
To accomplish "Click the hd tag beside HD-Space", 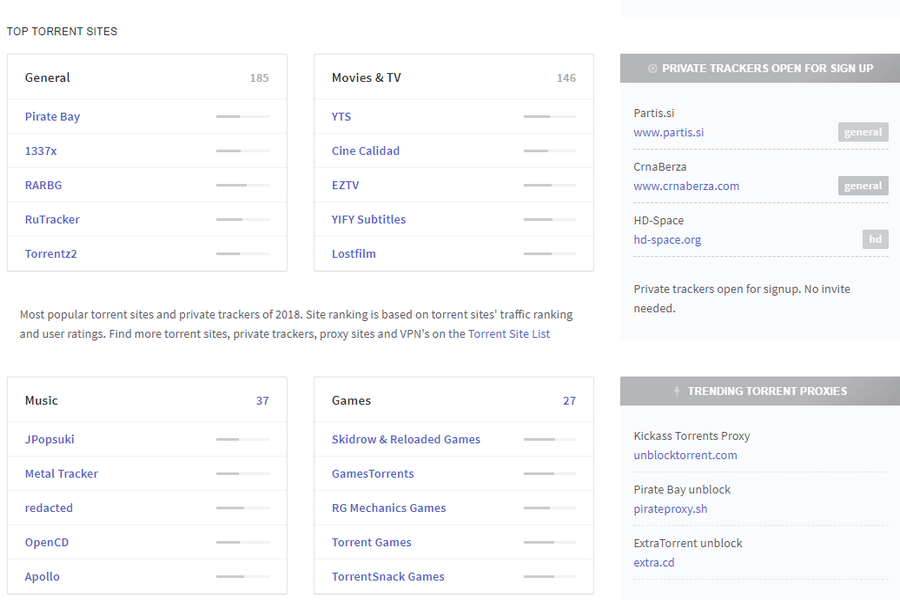I will pos(875,239).
